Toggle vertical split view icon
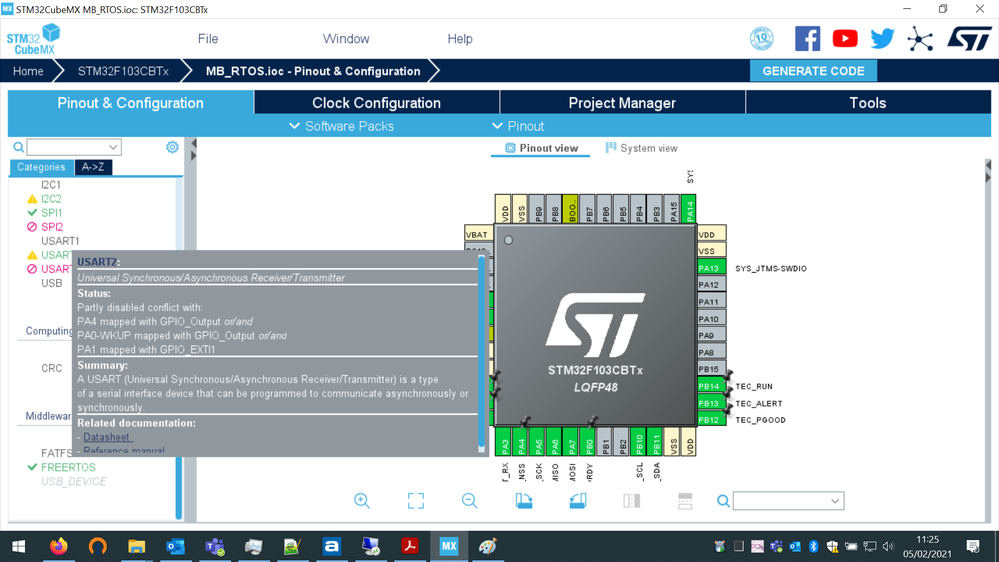Screen dimensions: 999x562 [x=631, y=501]
